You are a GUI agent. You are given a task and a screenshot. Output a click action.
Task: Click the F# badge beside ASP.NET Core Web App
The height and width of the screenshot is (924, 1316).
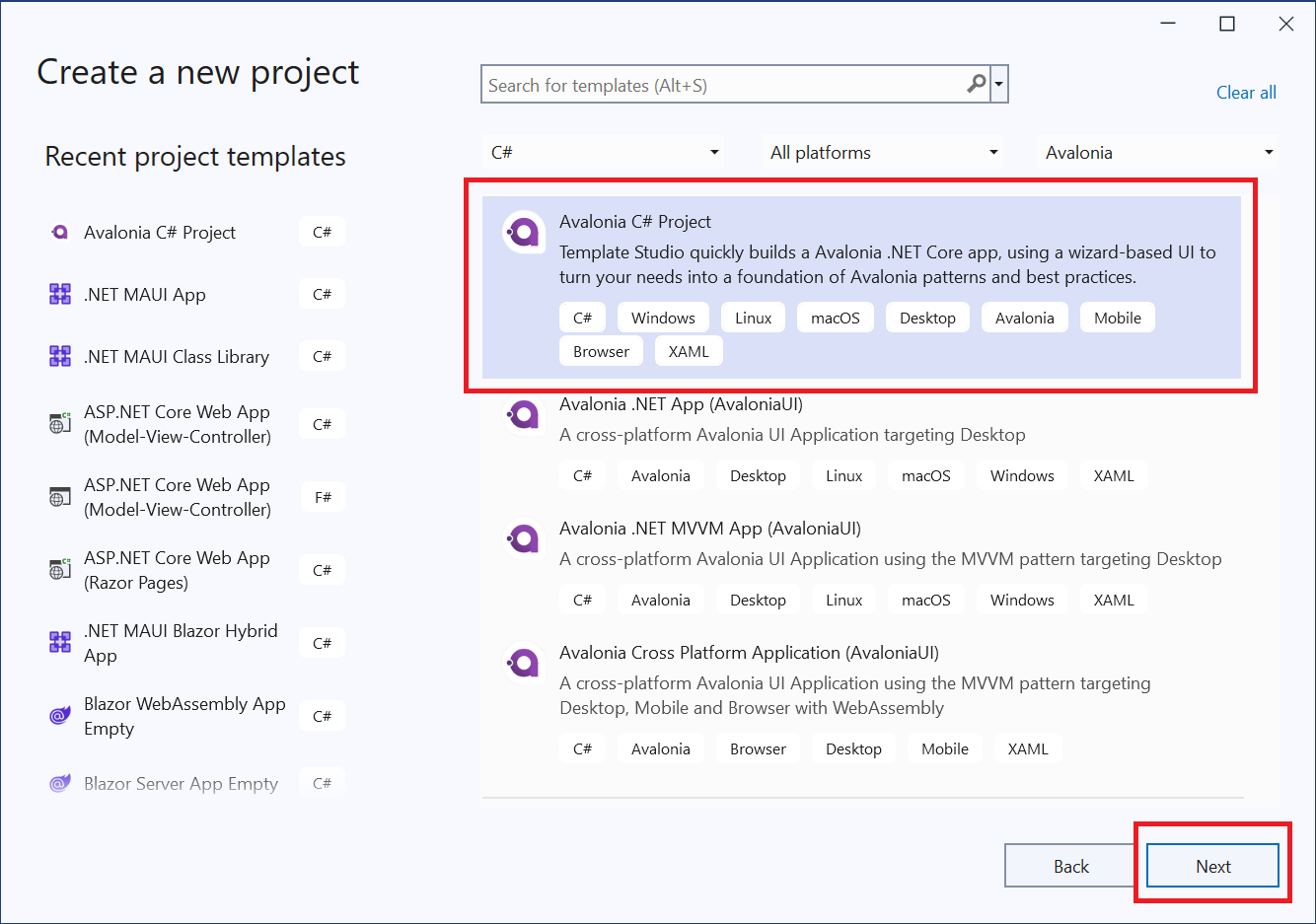(x=323, y=497)
